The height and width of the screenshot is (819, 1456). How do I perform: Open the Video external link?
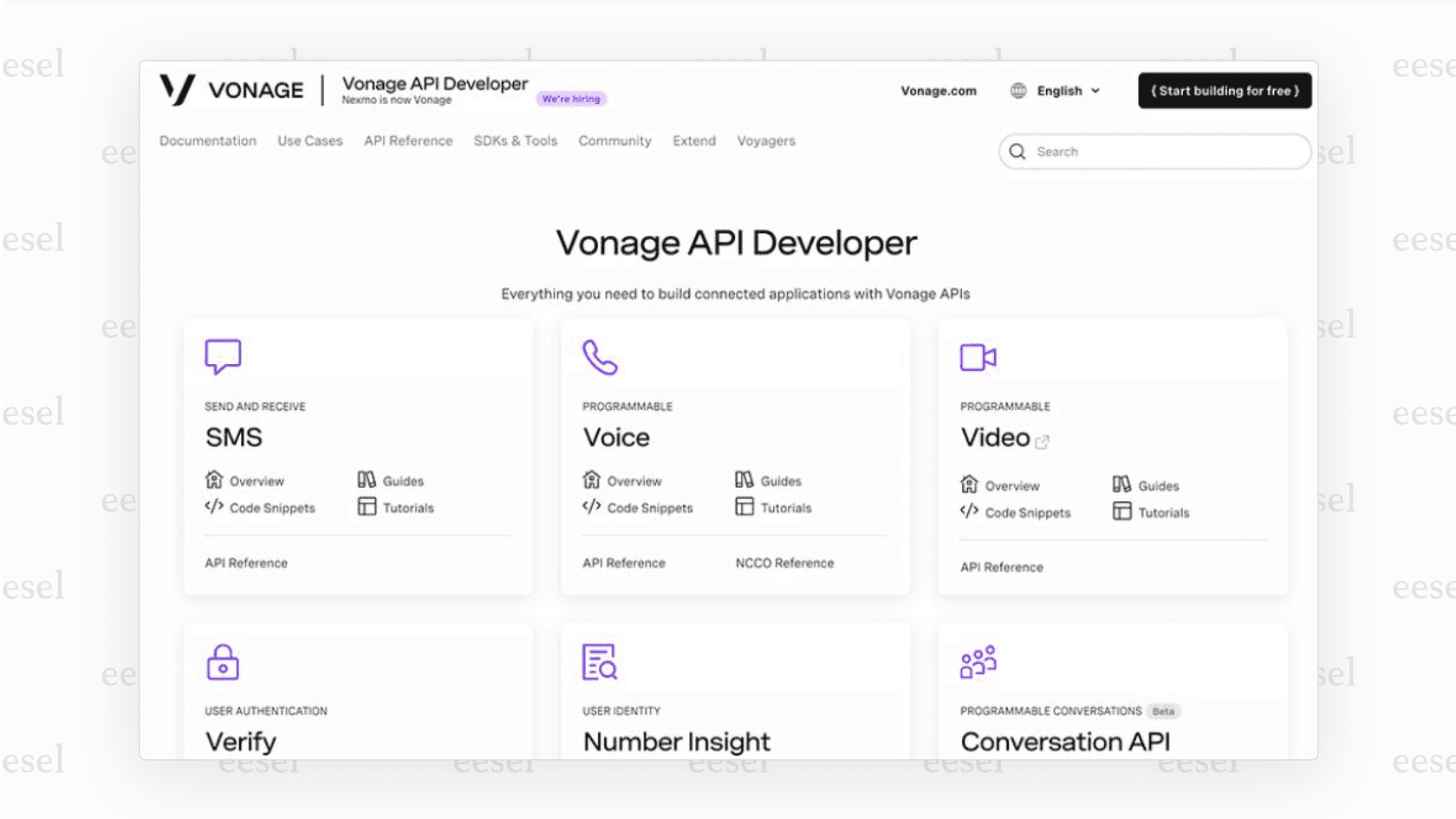[x=1042, y=440]
